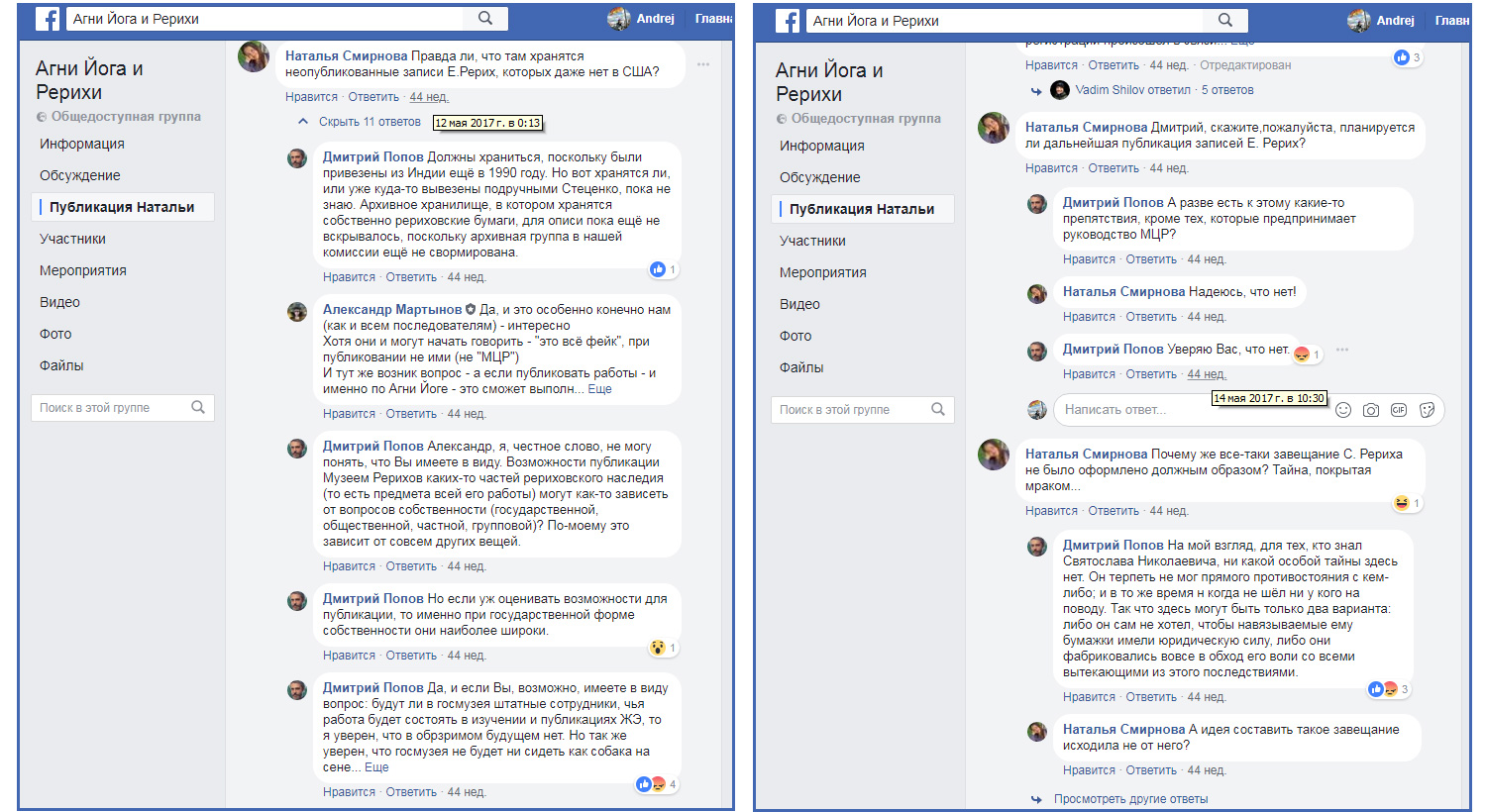1486x812 pixels.
Task: Expand 'Просмотреть другие ответы'
Action: (1131, 799)
